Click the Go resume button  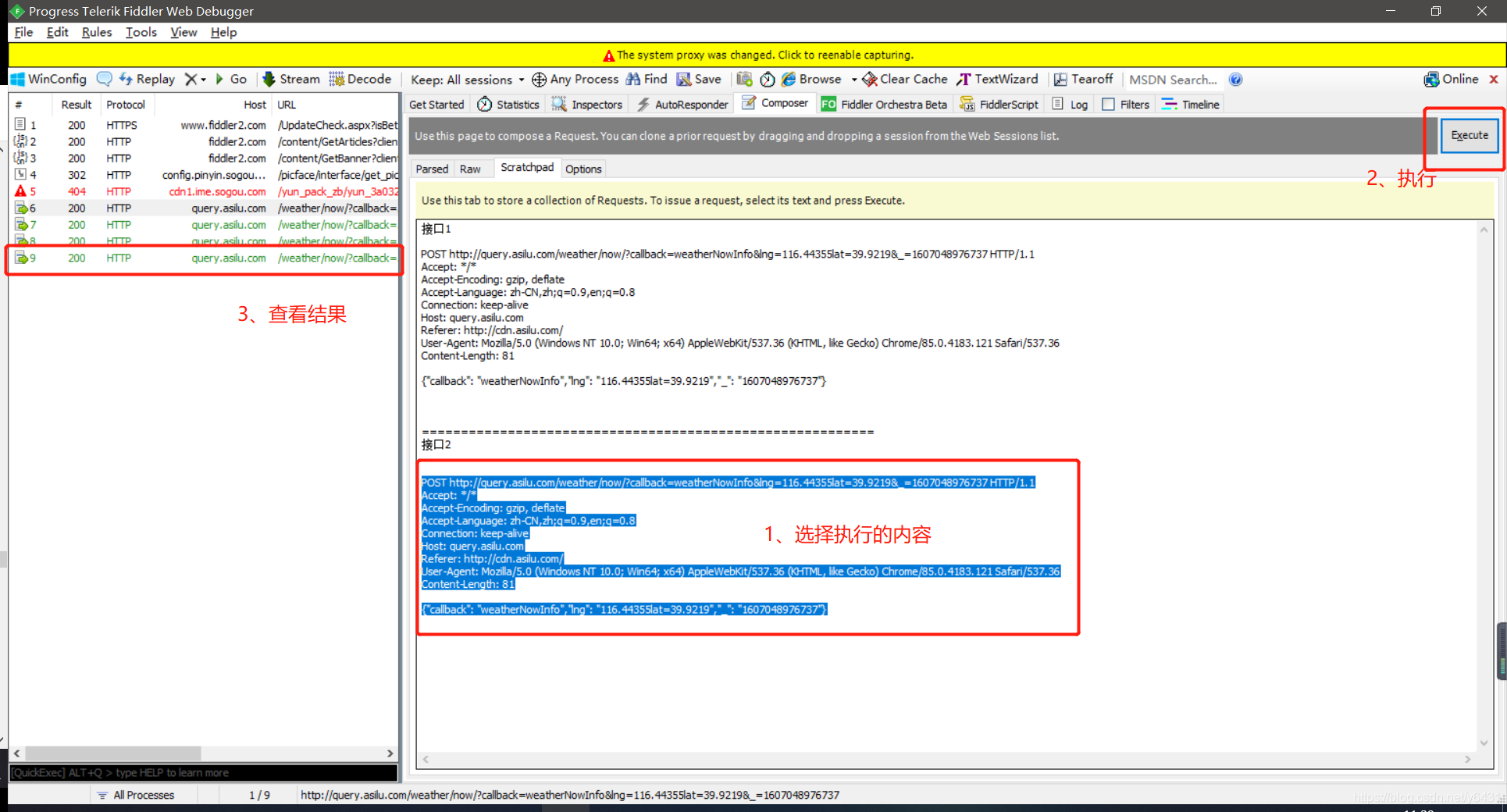click(x=231, y=79)
